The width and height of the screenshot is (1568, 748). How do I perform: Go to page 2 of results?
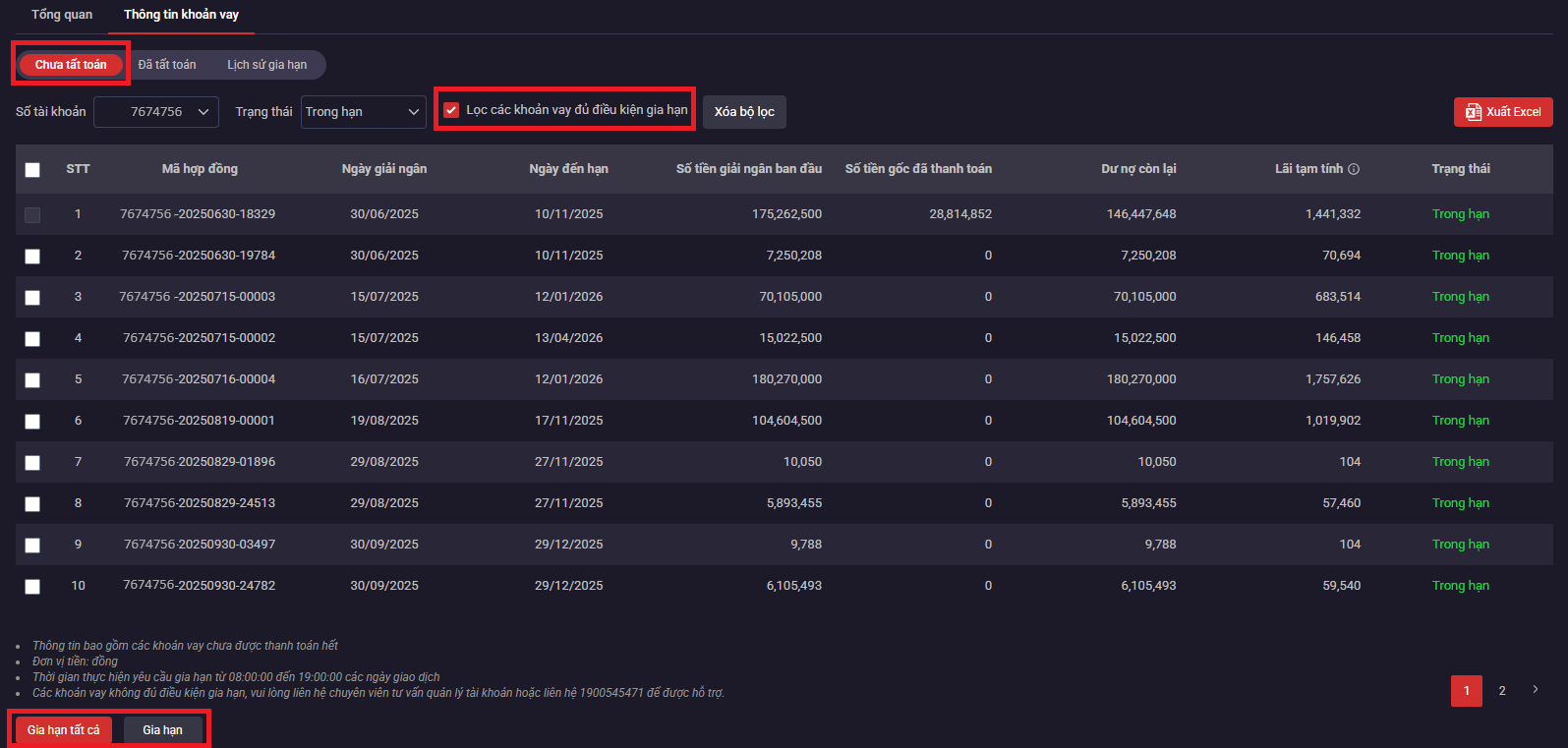coord(1502,691)
